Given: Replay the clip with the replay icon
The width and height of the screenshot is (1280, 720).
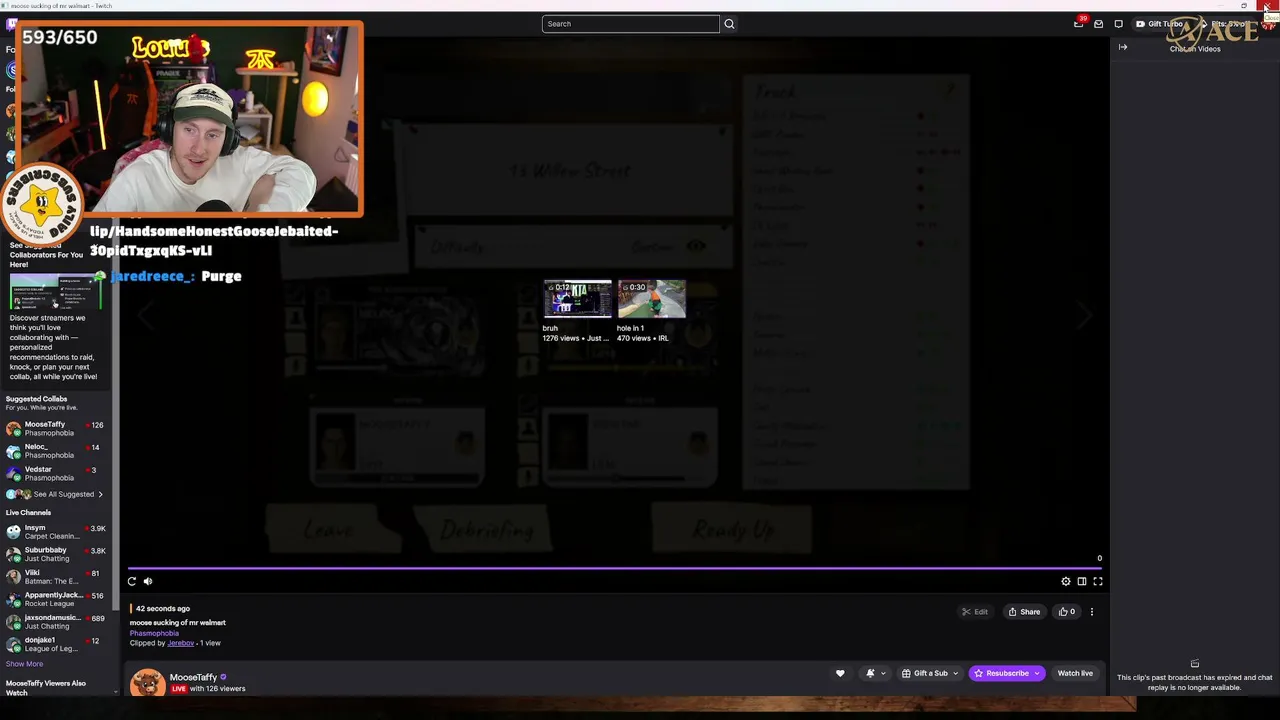Looking at the screenshot, I should [132, 581].
